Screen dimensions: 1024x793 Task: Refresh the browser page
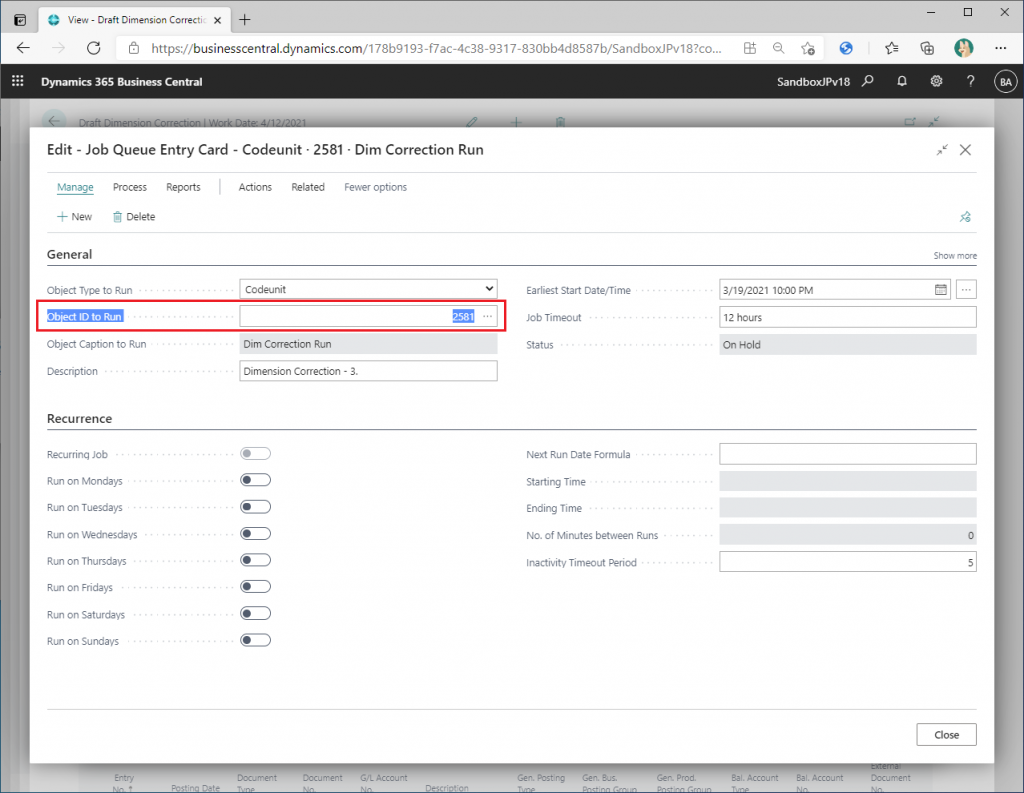[x=93, y=48]
